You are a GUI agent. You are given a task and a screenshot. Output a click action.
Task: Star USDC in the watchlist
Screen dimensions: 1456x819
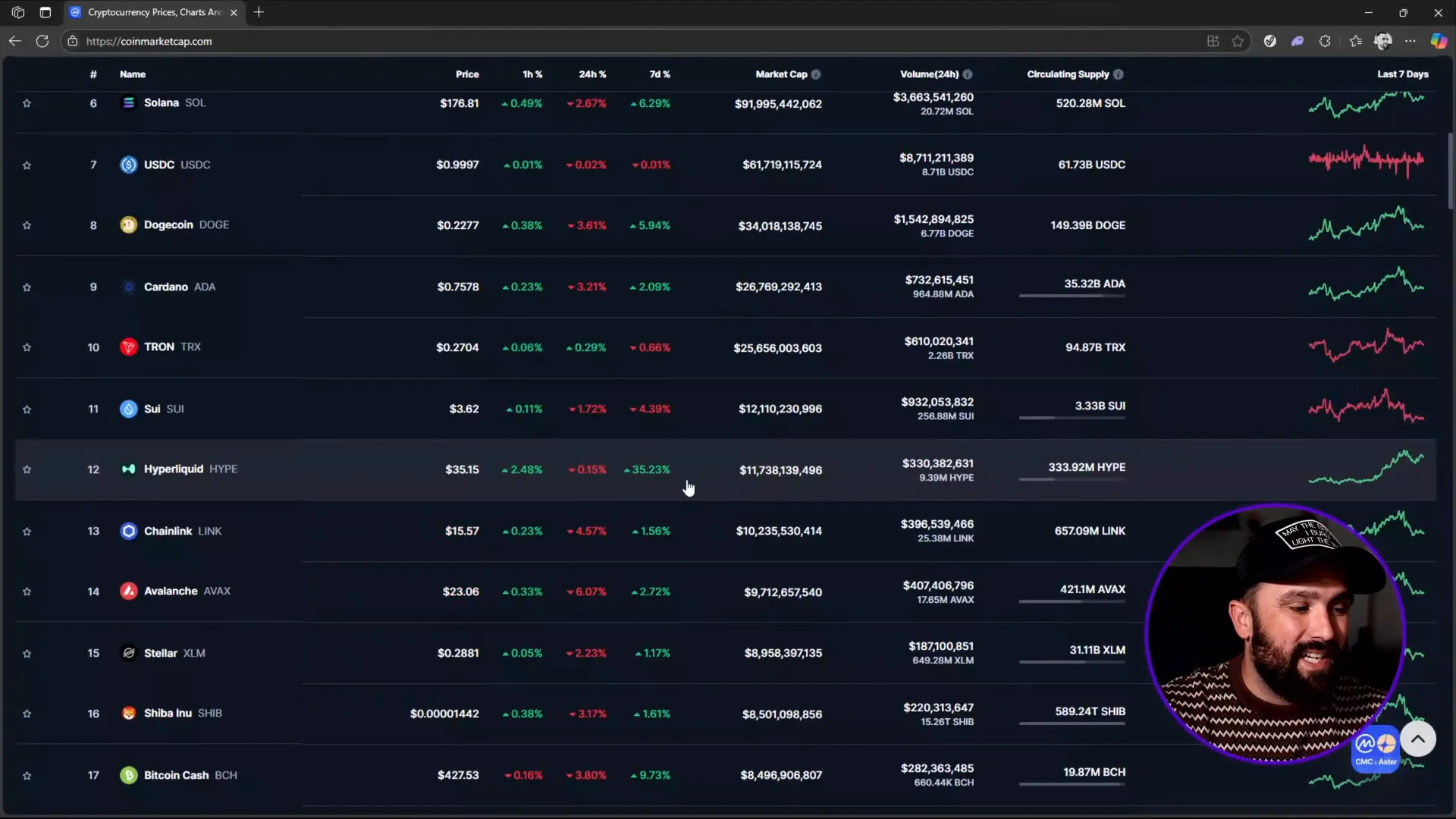27,165
